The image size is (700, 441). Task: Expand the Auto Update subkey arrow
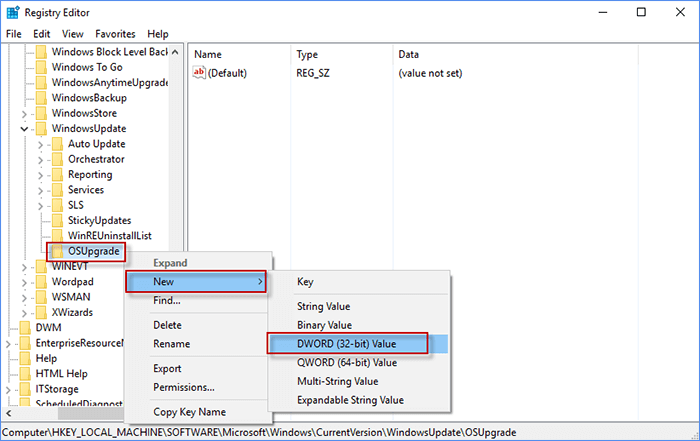40,144
